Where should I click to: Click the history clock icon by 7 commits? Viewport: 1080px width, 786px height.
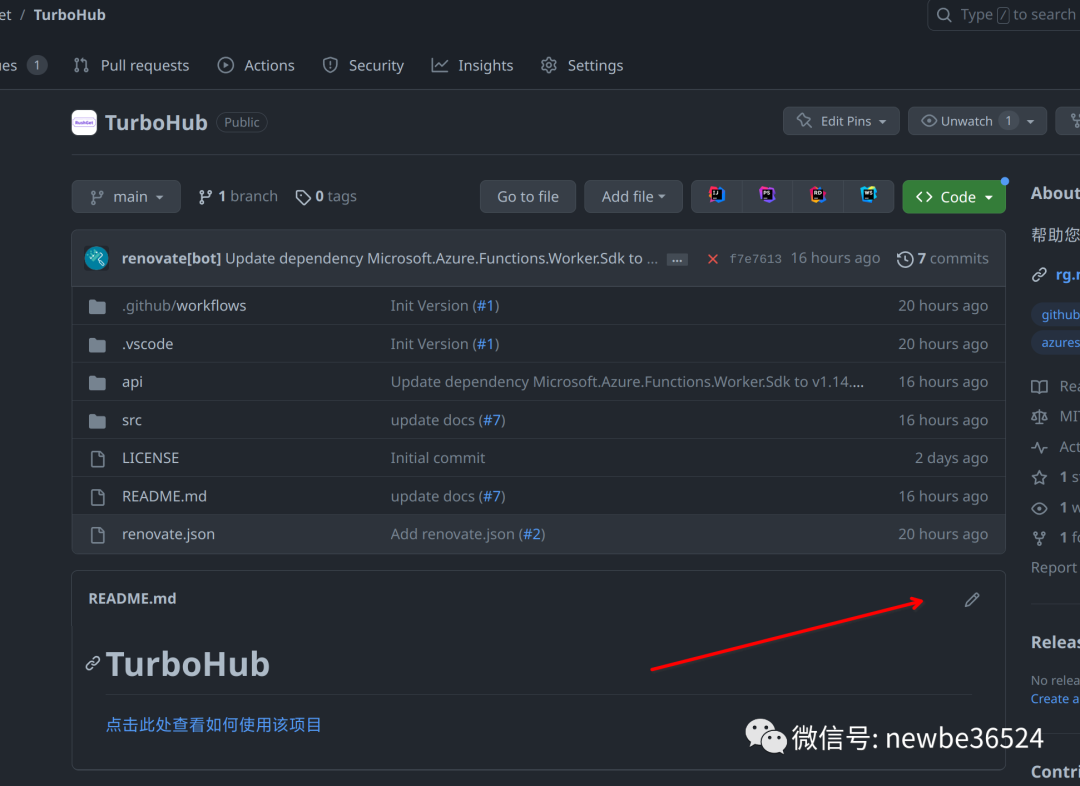tap(905, 259)
